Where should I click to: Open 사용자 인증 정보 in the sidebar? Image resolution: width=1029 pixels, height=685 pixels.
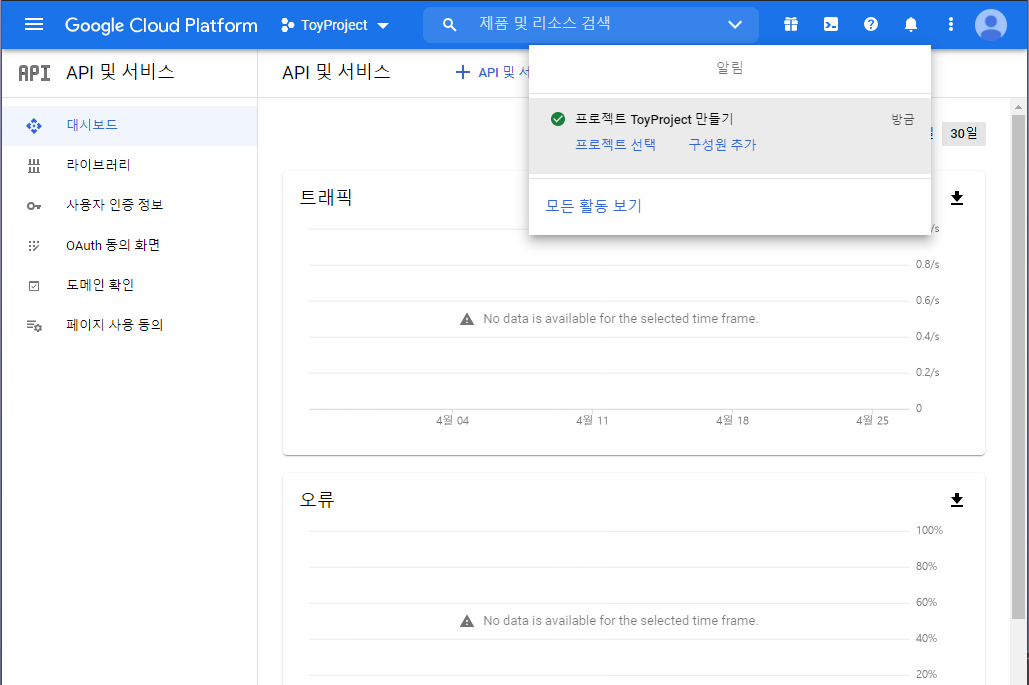(x=130, y=205)
